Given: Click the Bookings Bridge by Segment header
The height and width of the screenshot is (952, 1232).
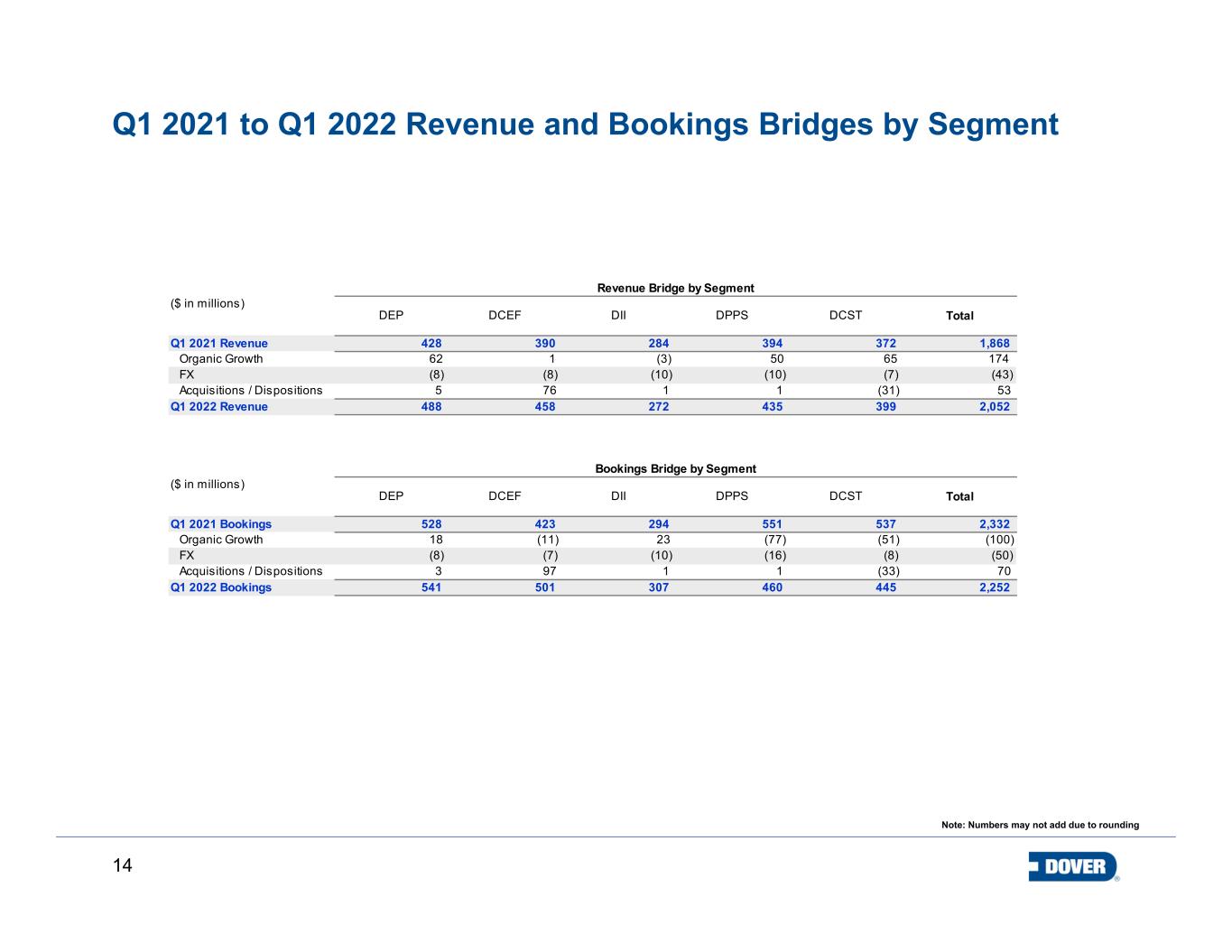Looking at the screenshot, I should tap(675, 468).
